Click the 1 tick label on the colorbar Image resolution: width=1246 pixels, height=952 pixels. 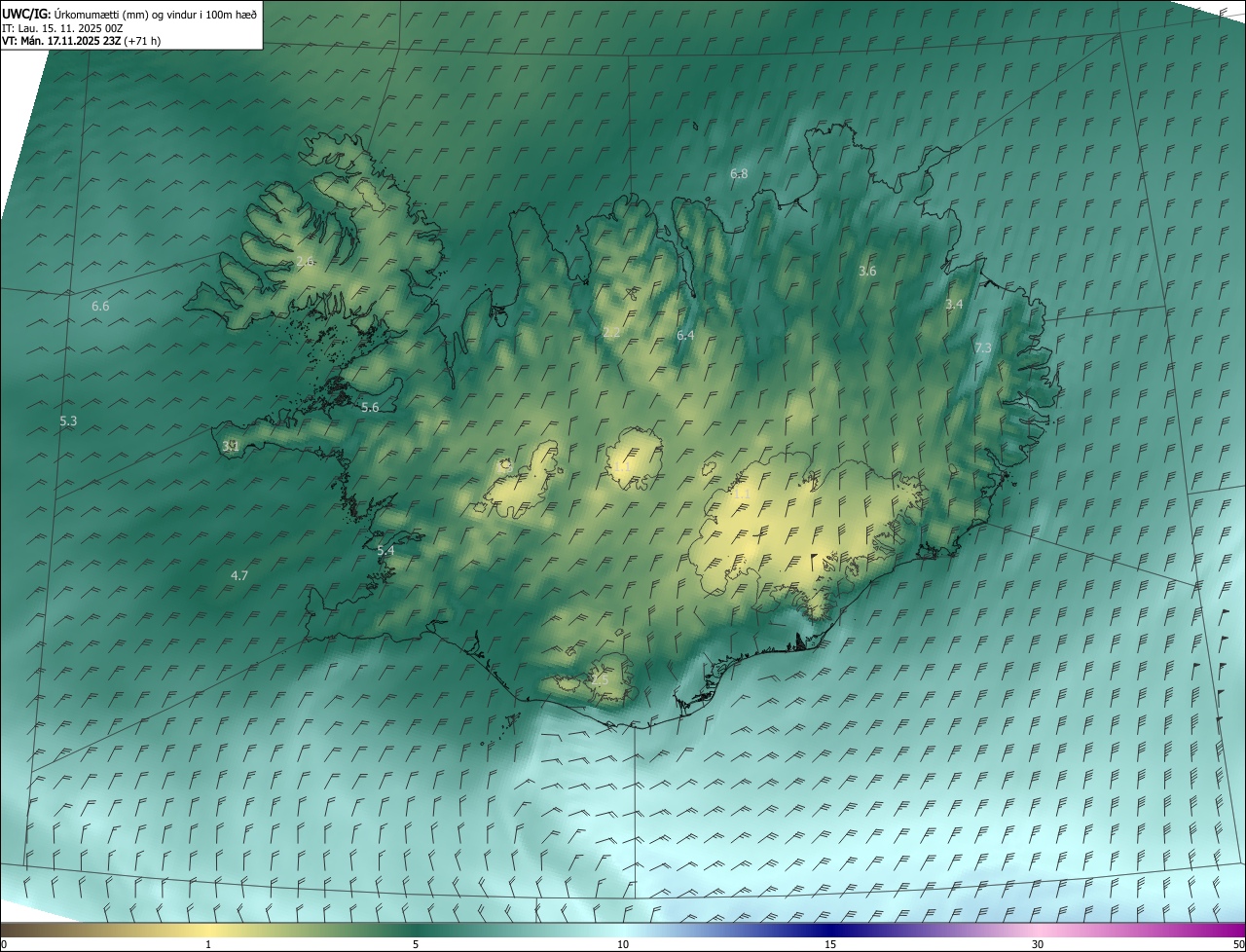pos(208,944)
